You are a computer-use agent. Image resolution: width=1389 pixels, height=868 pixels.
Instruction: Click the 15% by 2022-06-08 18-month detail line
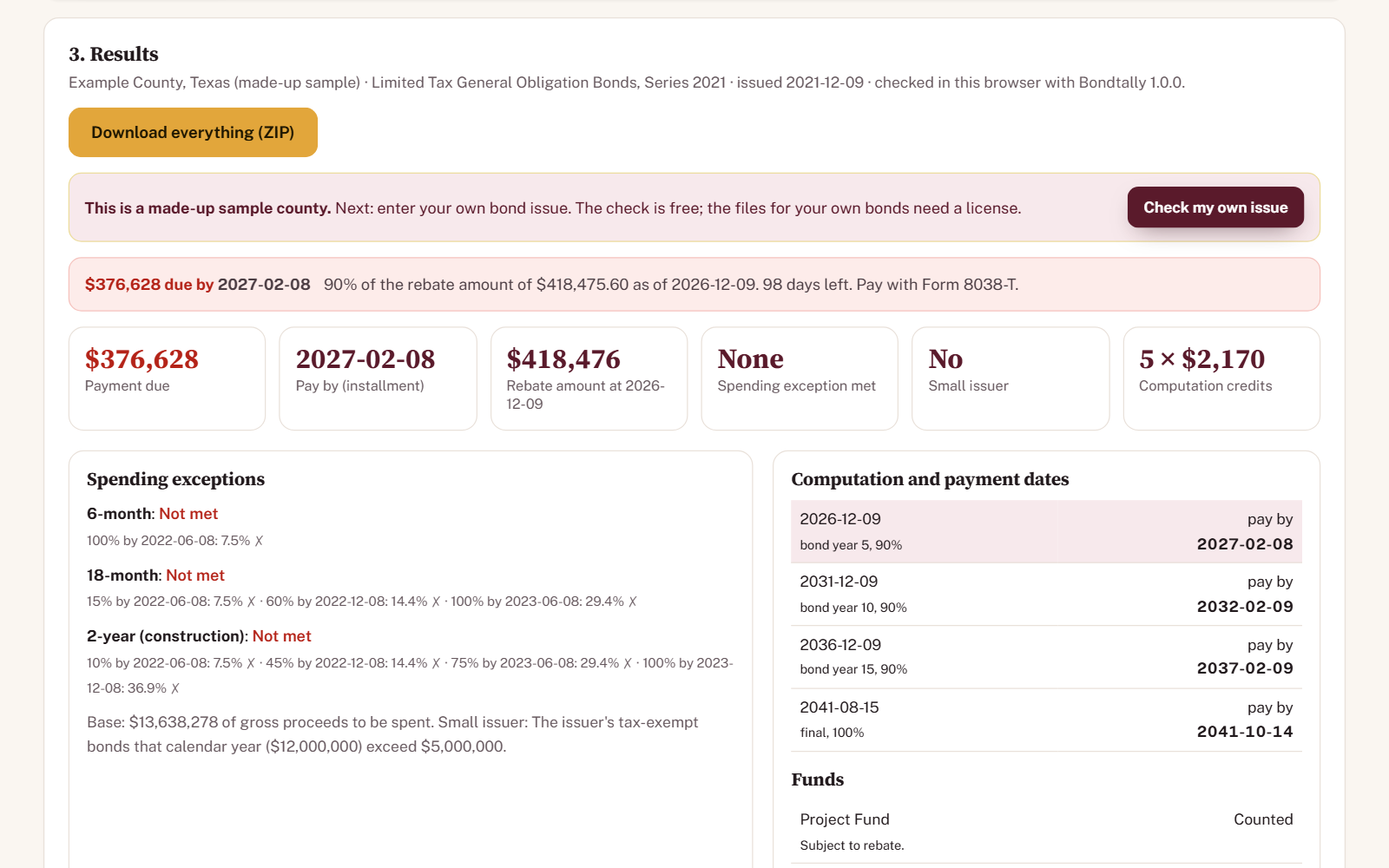point(362,602)
